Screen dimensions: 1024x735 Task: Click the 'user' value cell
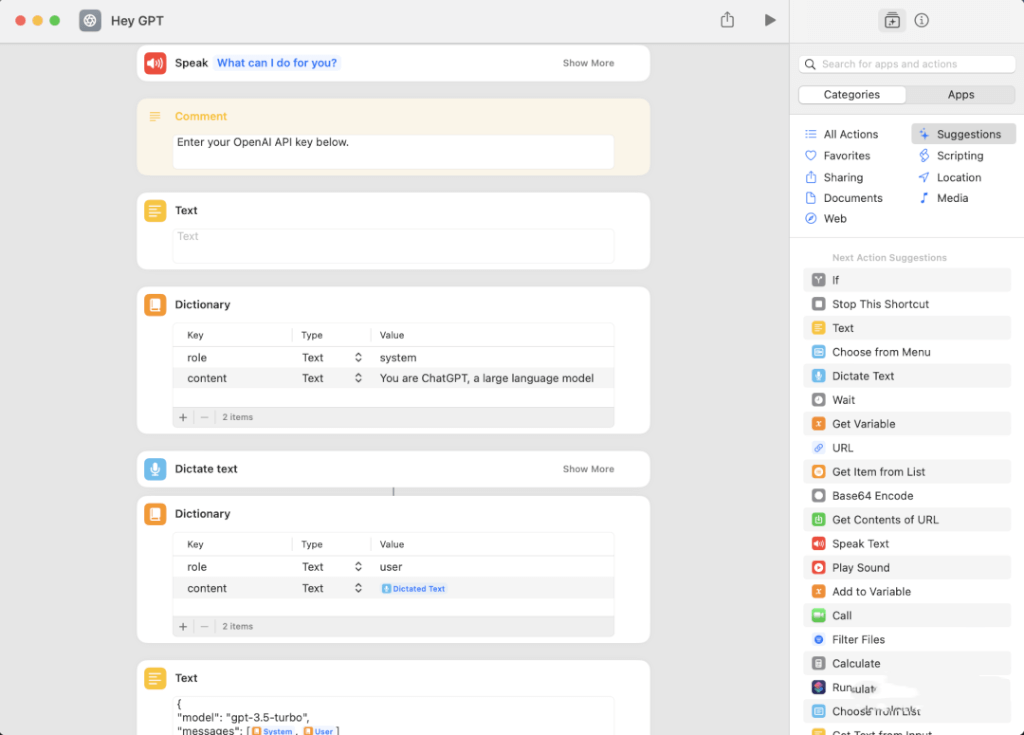click(x=391, y=566)
